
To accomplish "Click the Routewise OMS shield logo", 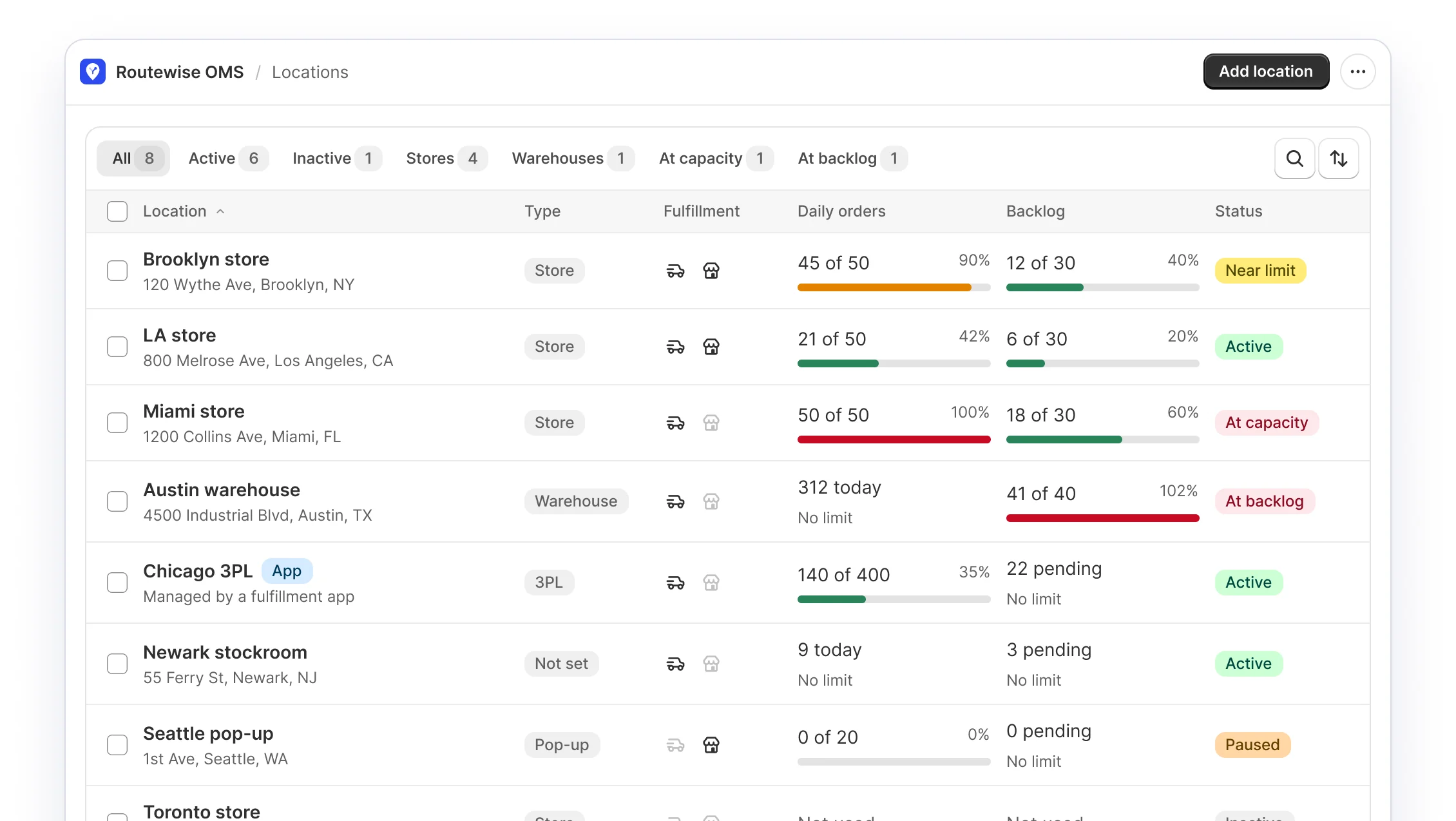I will 93,72.
